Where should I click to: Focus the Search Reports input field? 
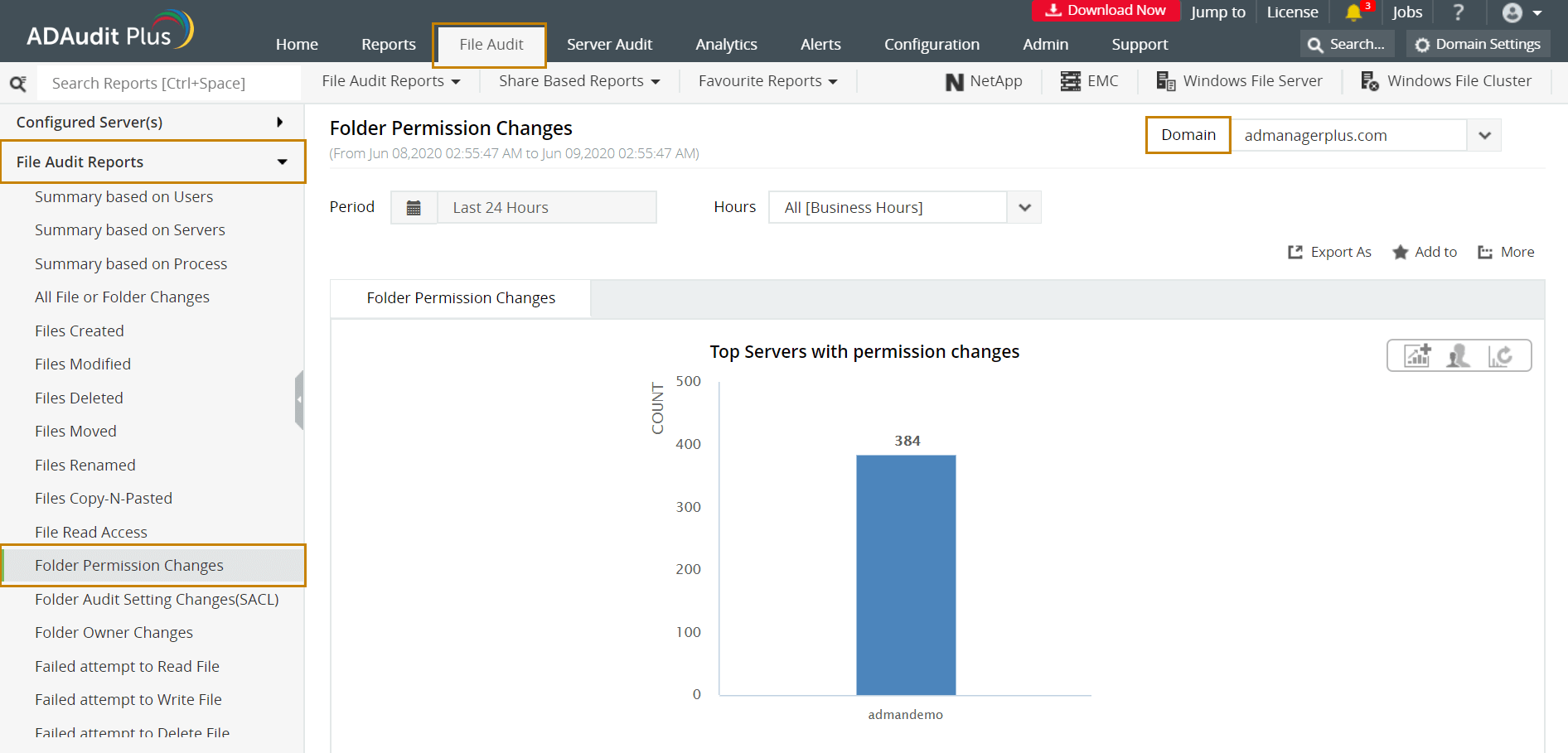tap(169, 83)
